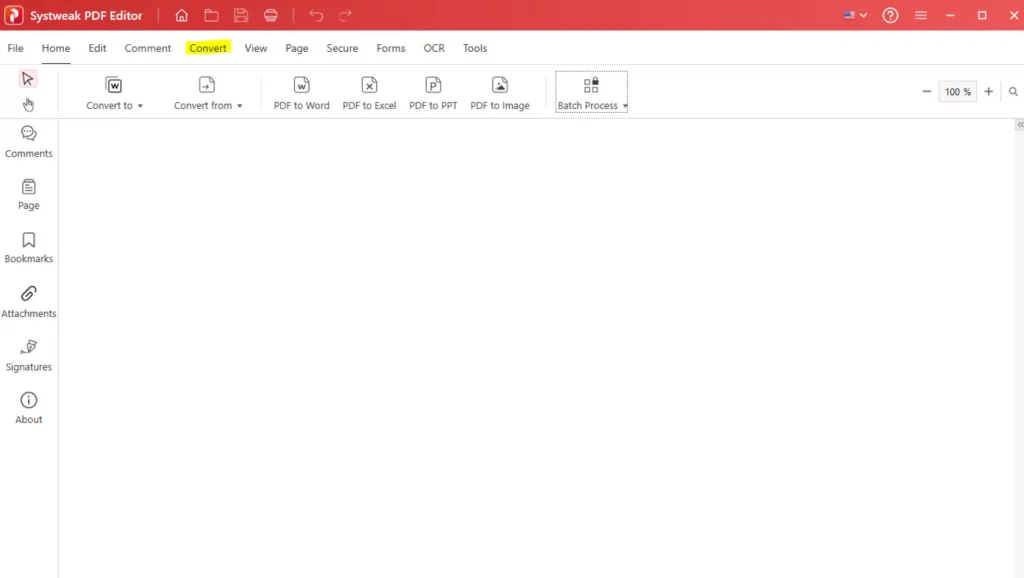This screenshot has height=578, width=1024.
Task: Click the 100 % zoom field
Action: [x=957, y=92]
